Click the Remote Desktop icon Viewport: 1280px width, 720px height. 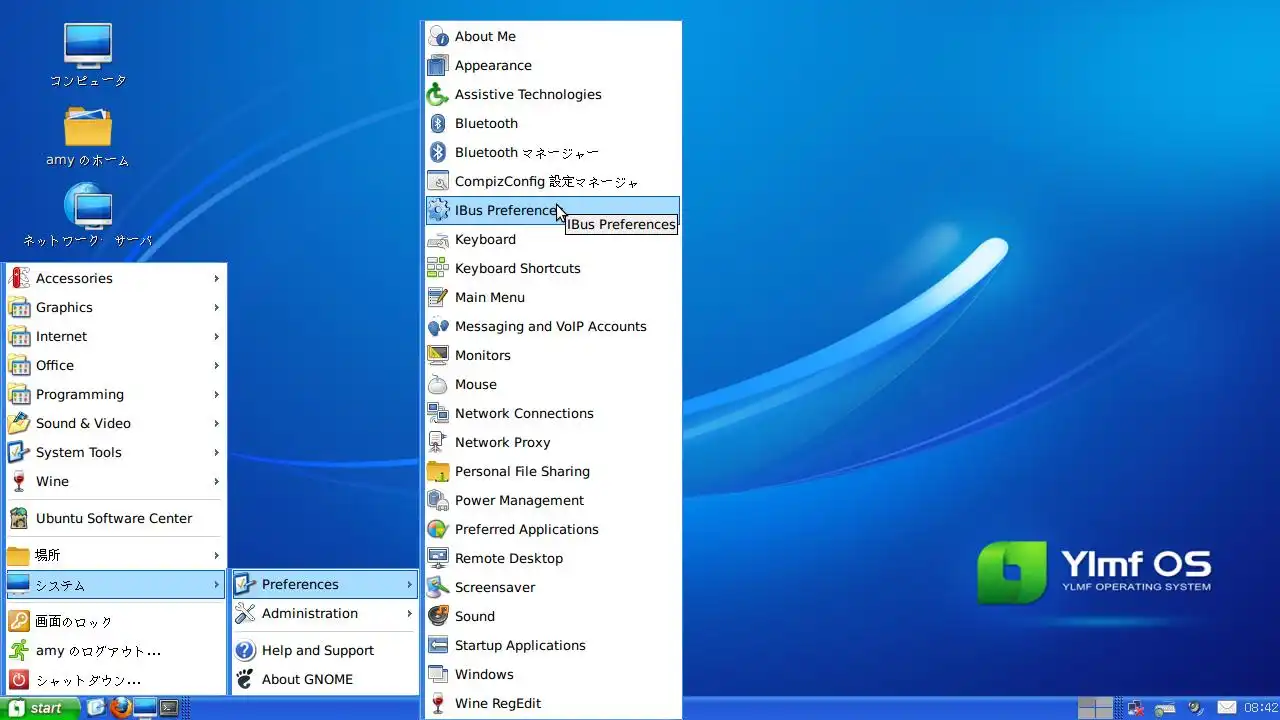coord(438,558)
